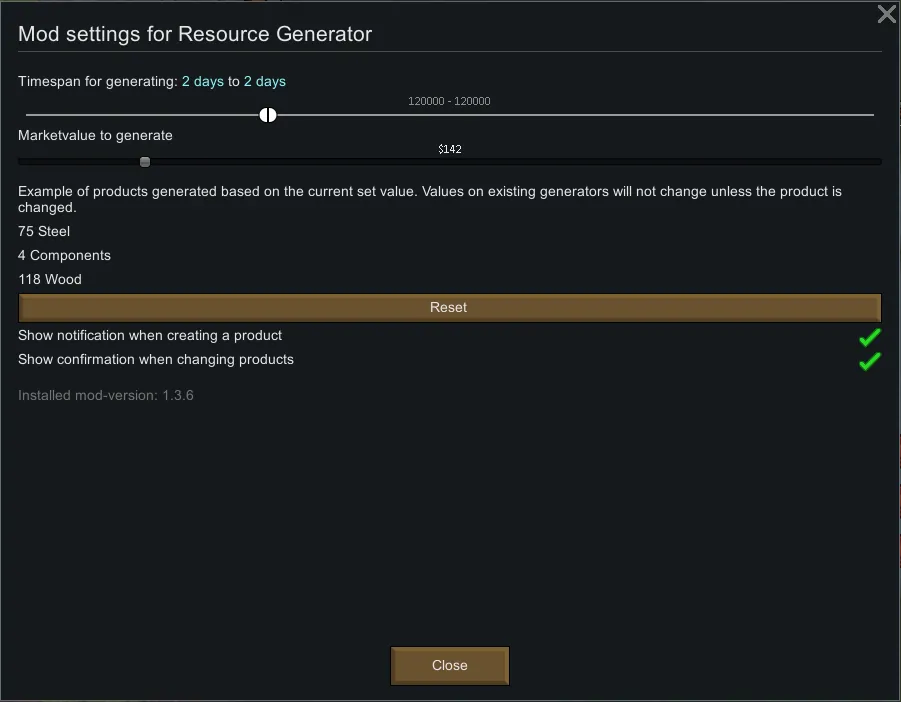Viewport: 901px width, 702px height.
Task: Select the '75 Steel' example product line
Action: pyautogui.click(x=44, y=232)
